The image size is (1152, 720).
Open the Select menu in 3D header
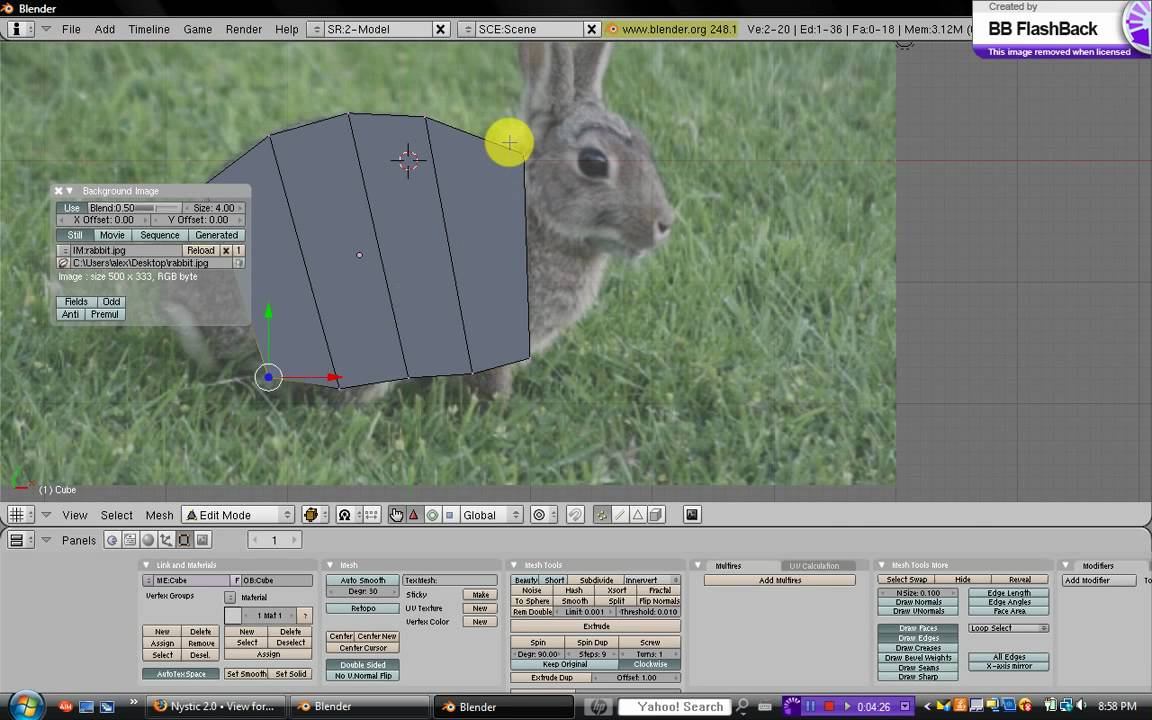coord(117,515)
